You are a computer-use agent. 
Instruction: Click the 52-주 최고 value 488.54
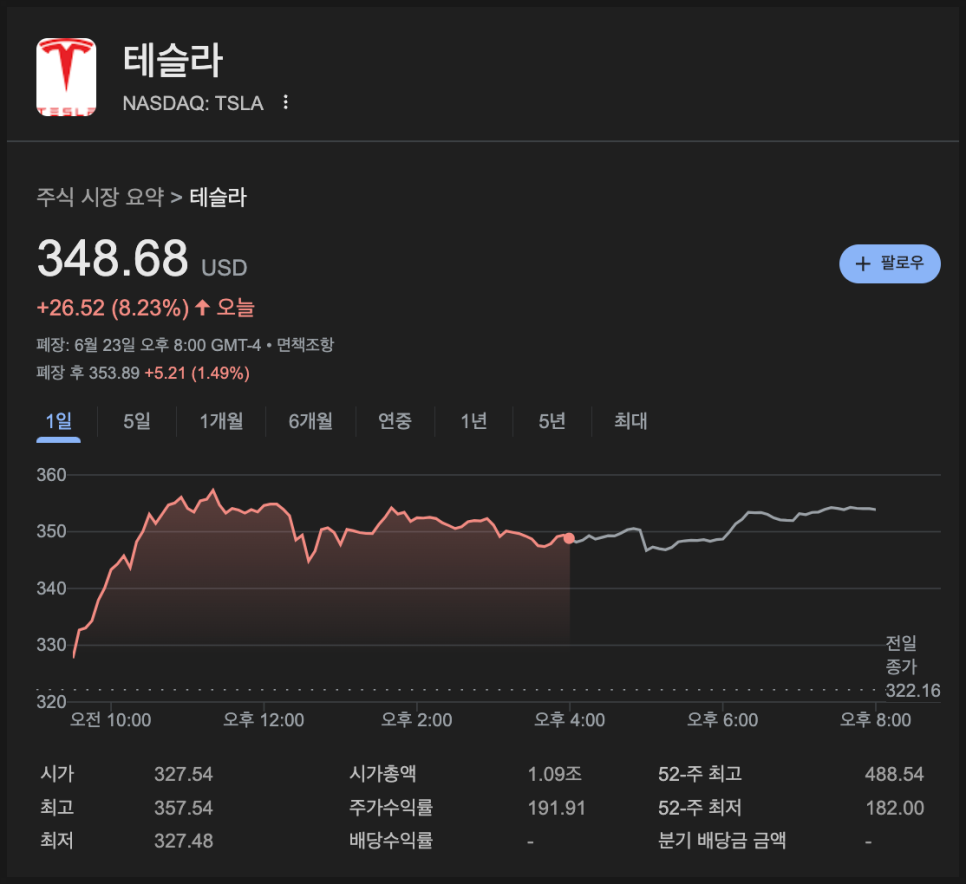(x=895, y=774)
